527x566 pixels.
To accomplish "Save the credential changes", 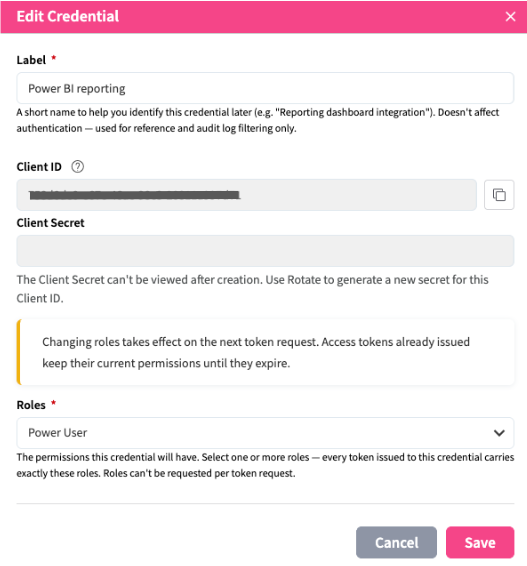I will click(x=480, y=542).
